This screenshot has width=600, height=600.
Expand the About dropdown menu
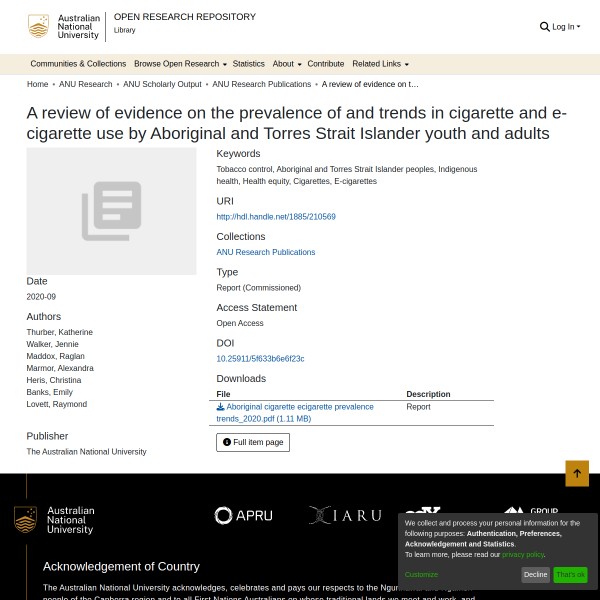click(x=286, y=64)
